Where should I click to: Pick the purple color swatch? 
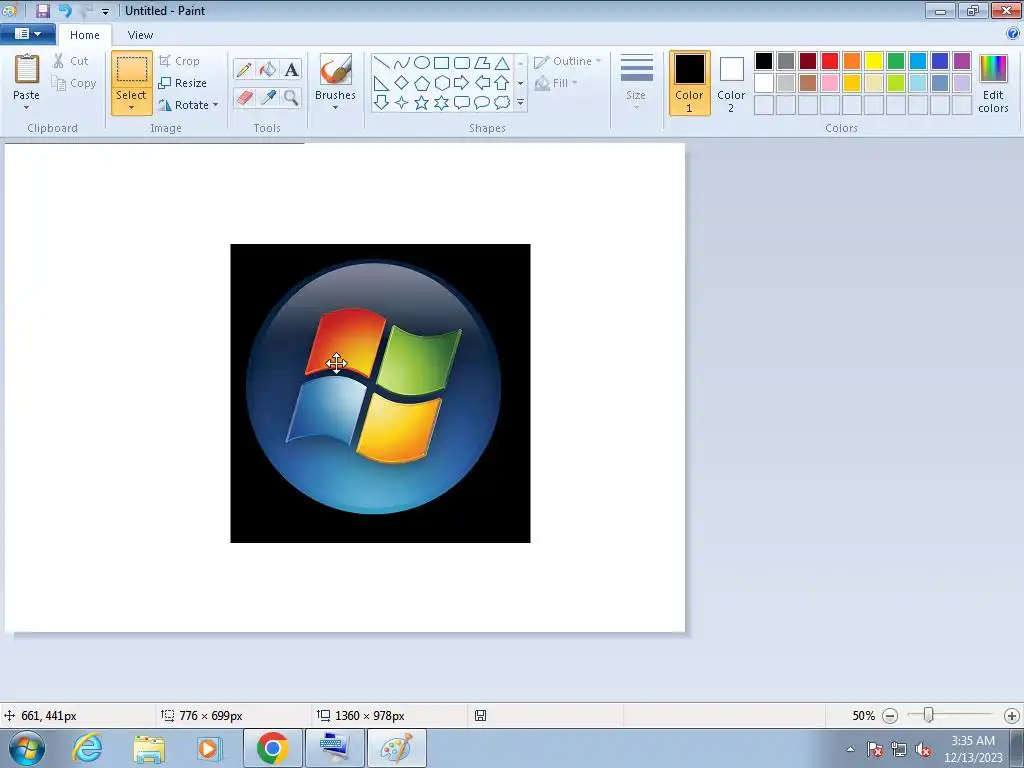tap(962, 61)
